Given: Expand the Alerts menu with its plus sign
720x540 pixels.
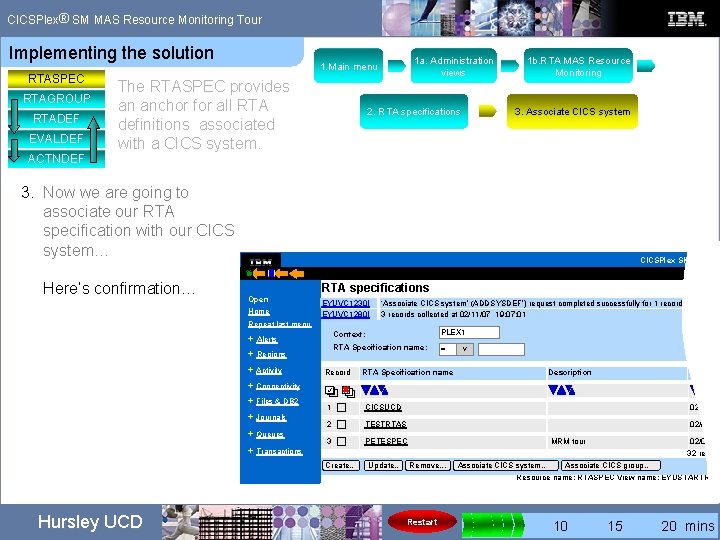Looking at the screenshot, I should pyautogui.click(x=250, y=339).
